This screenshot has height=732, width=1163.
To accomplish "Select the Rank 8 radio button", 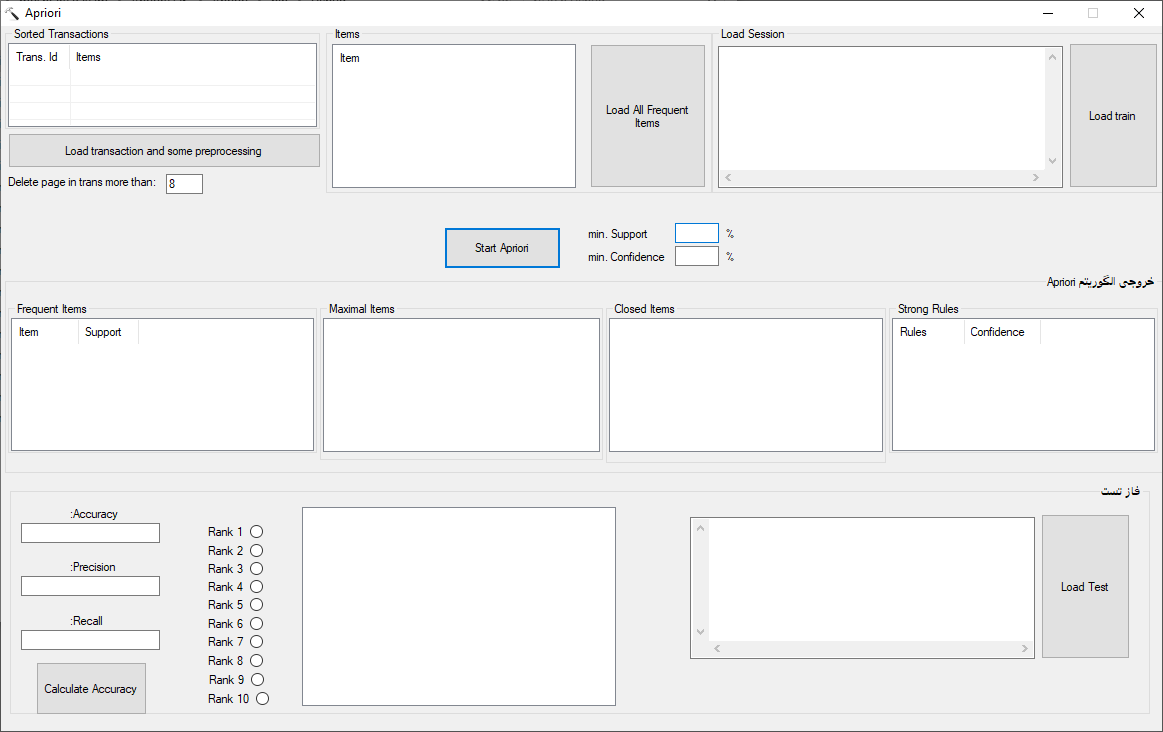I will pyautogui.click(x=256, y=661).
